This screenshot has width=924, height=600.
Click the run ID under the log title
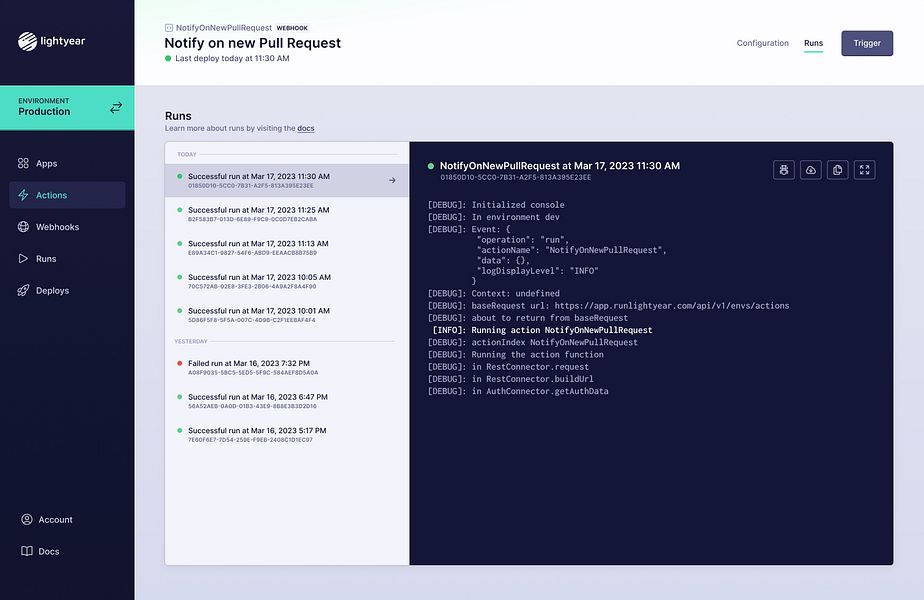516,177
